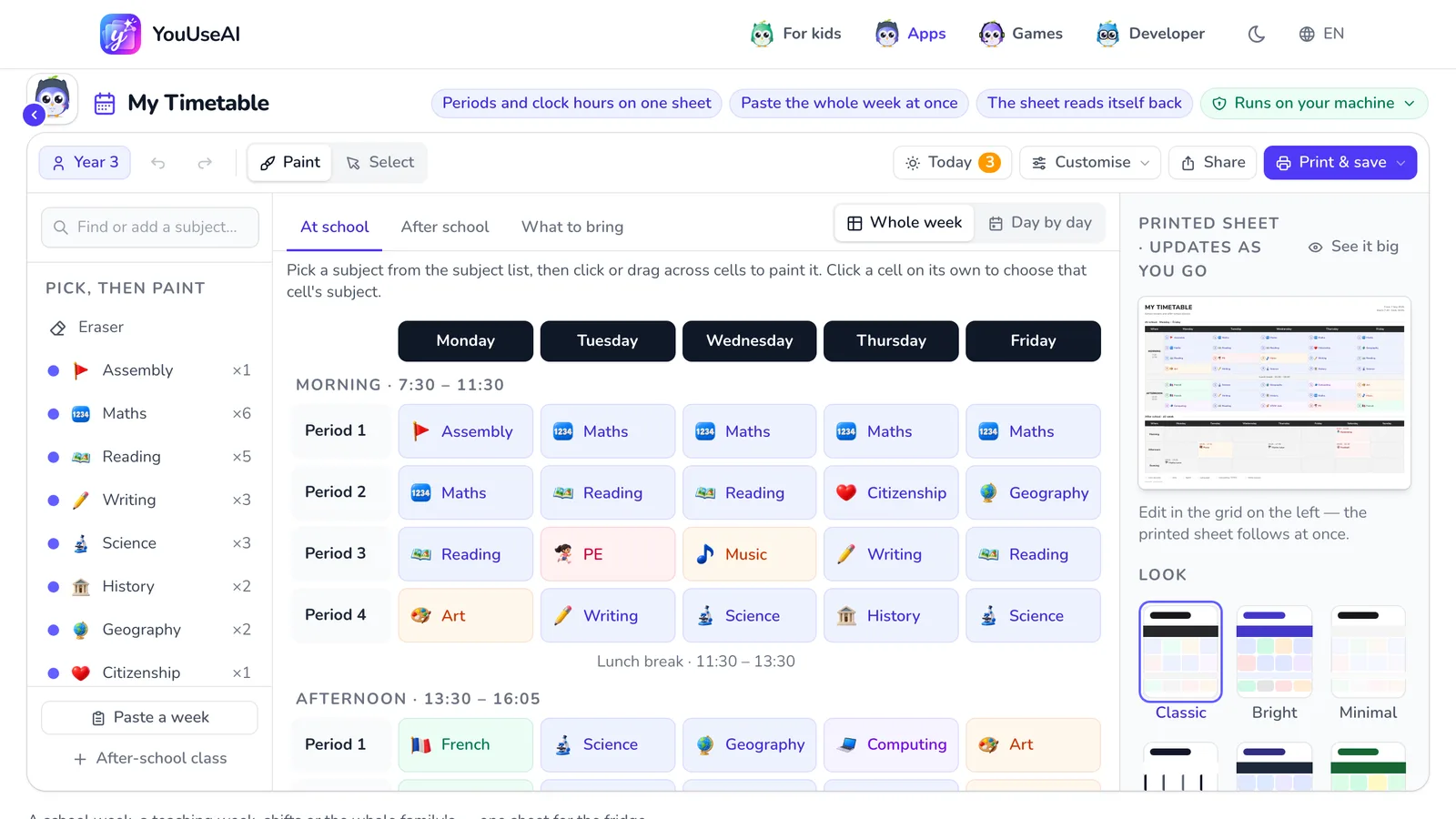Pick the History subject in list
The image size is (1456, 819).
click(150, 586)
